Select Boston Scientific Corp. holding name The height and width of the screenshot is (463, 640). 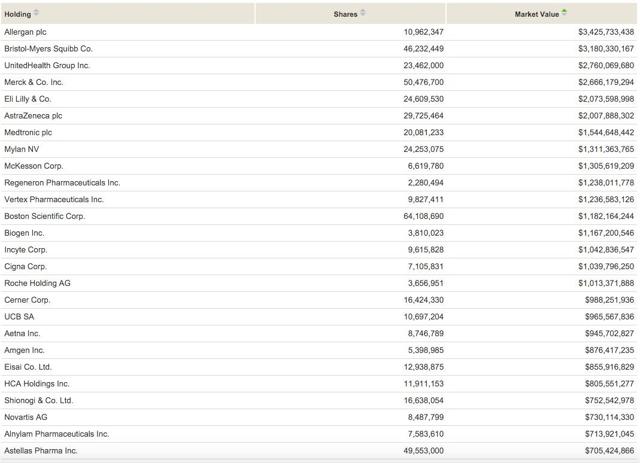44,216
